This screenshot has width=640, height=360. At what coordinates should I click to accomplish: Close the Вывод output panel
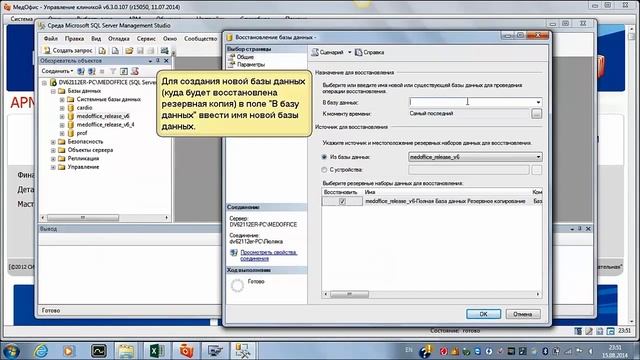click(x=588, y=229)
